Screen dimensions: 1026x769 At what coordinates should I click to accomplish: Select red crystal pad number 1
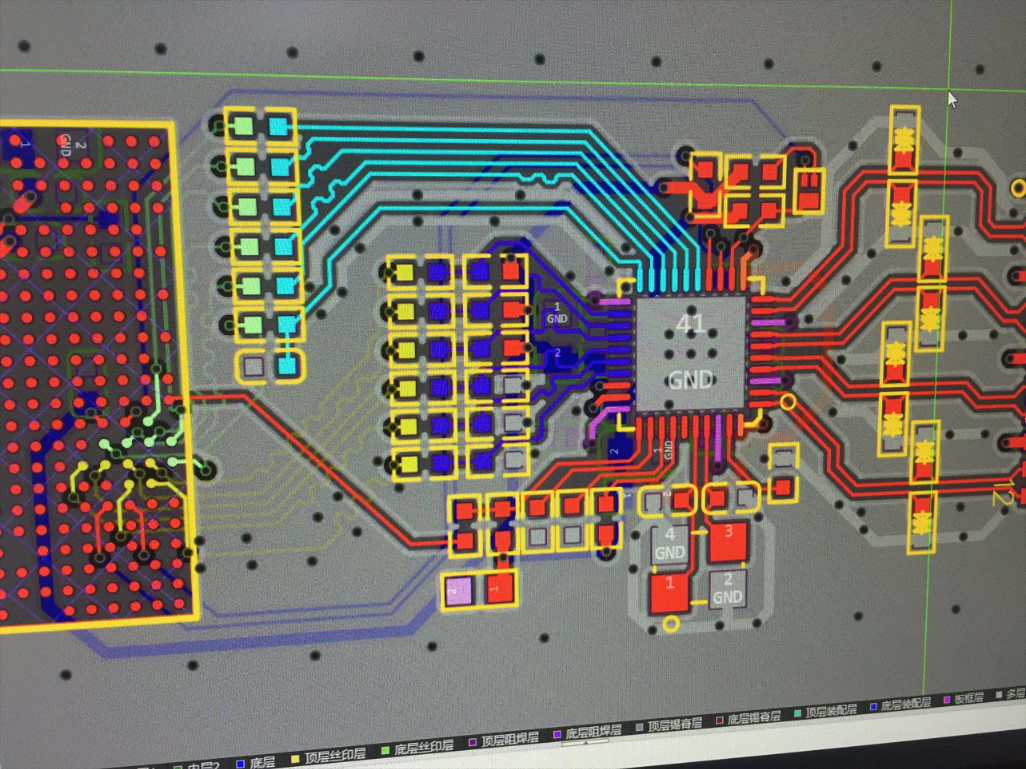[669, 592]
